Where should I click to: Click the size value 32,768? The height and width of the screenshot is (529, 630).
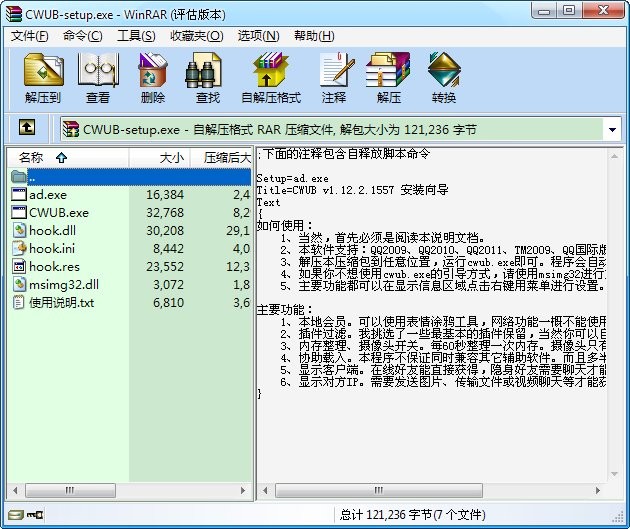pyautogui.click(x=165, y=212)
